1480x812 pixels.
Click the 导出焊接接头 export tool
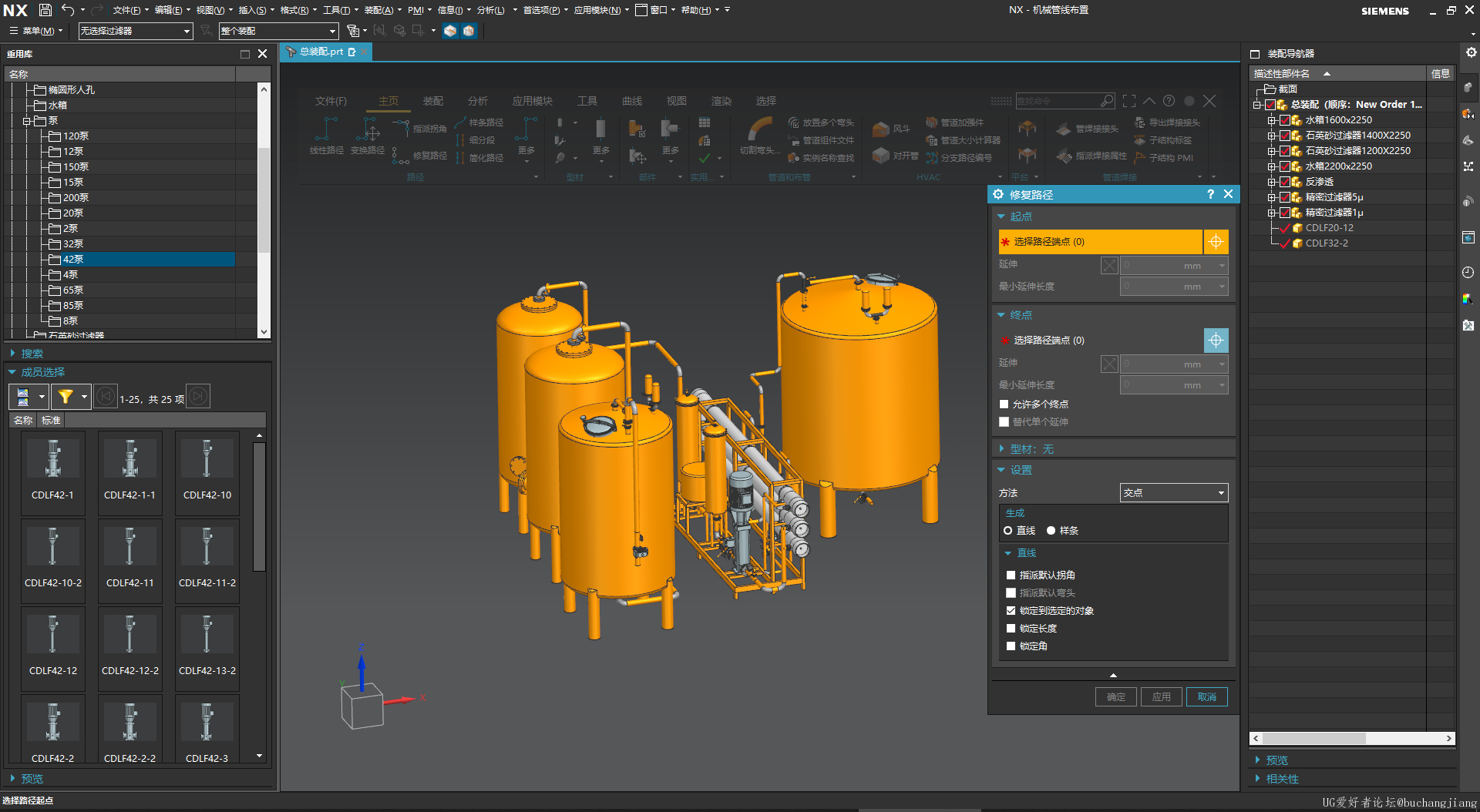coord(1167,122)
